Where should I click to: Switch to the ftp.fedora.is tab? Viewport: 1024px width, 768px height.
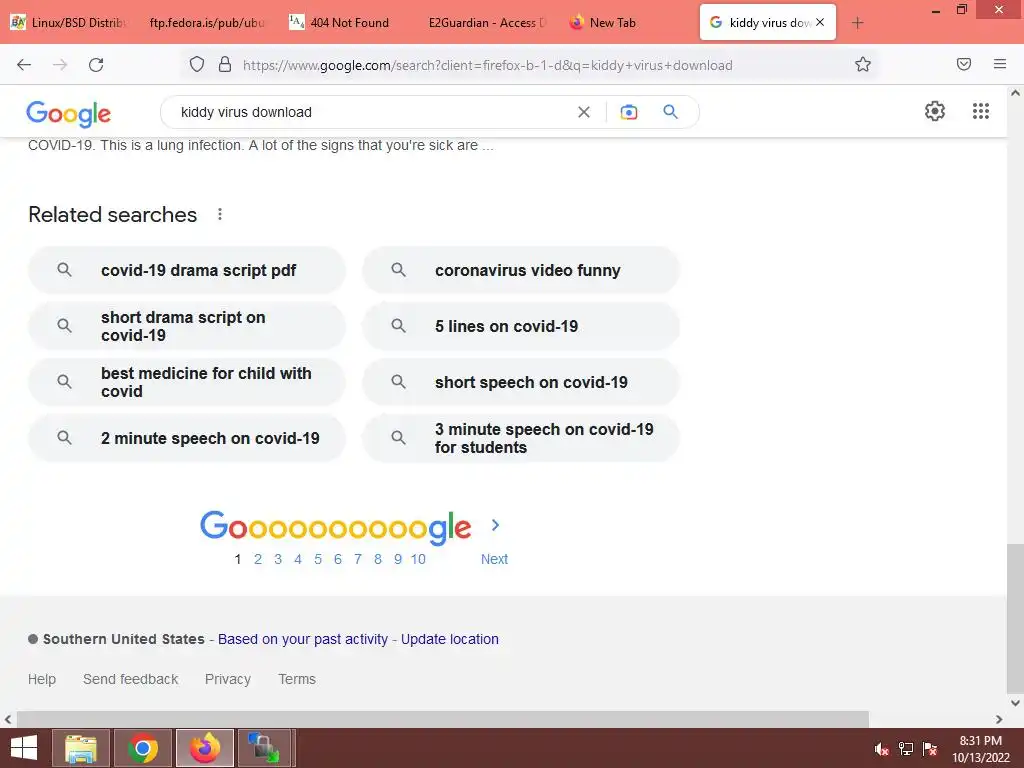(206, 23)
